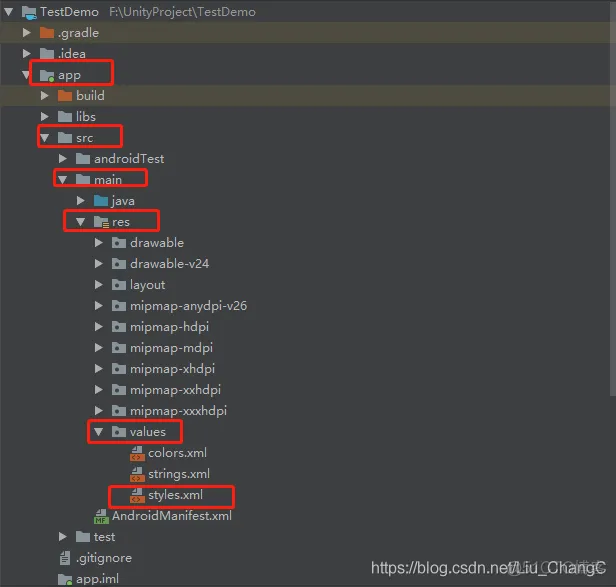
Task: Expand the .gradle folder arrow
Action: coord(27,33)
